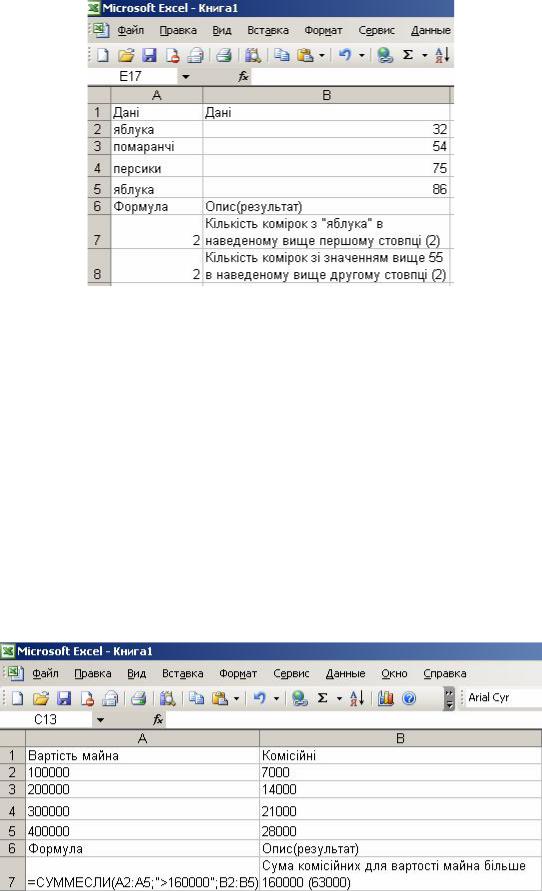Click New workbook icon in lower Excel window
Screen dimensions: 542x891
pos(18,698)
